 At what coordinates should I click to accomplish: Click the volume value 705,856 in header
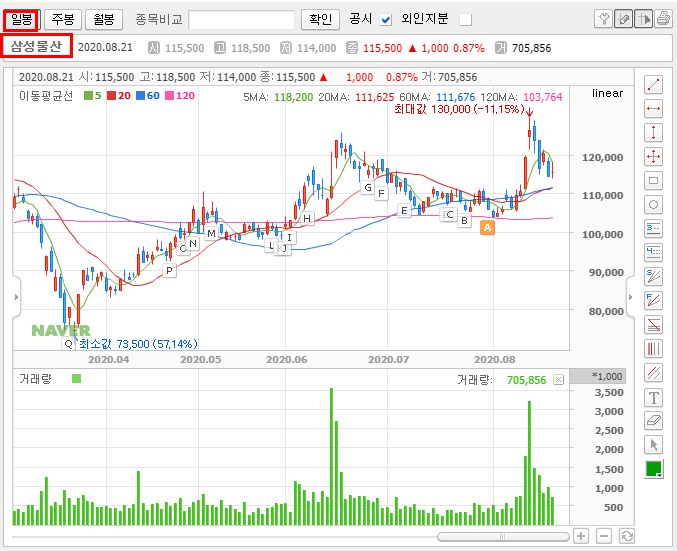pyautogui.click(x=531, y=48)
